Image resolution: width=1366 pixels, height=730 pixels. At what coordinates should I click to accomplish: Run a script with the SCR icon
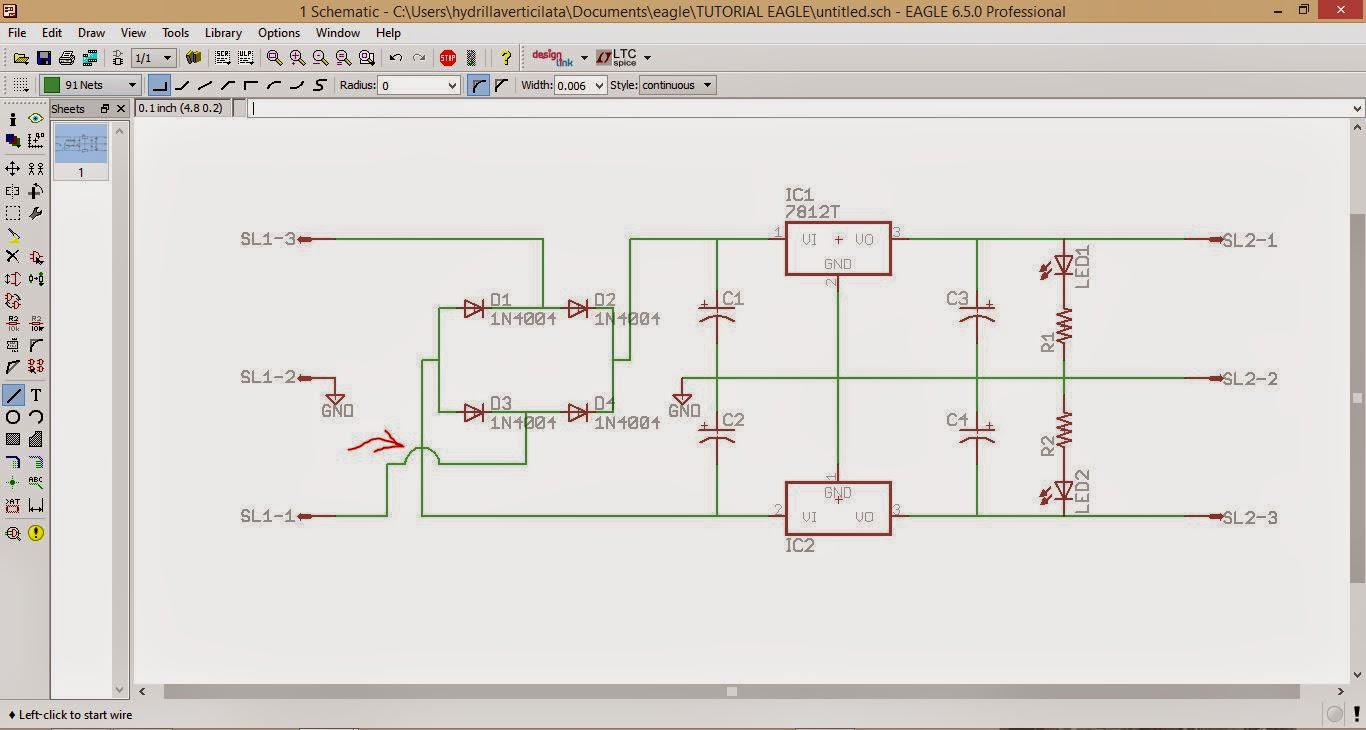pos(222,57)
